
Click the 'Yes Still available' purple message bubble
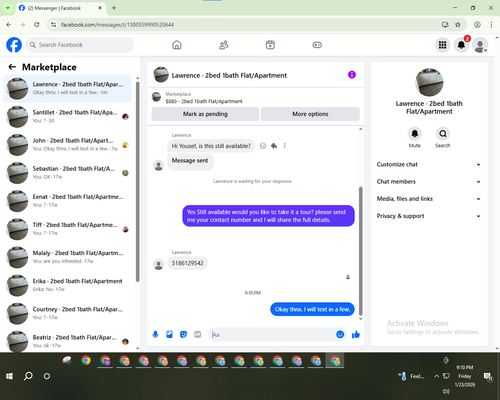click(x=268, y=216)
